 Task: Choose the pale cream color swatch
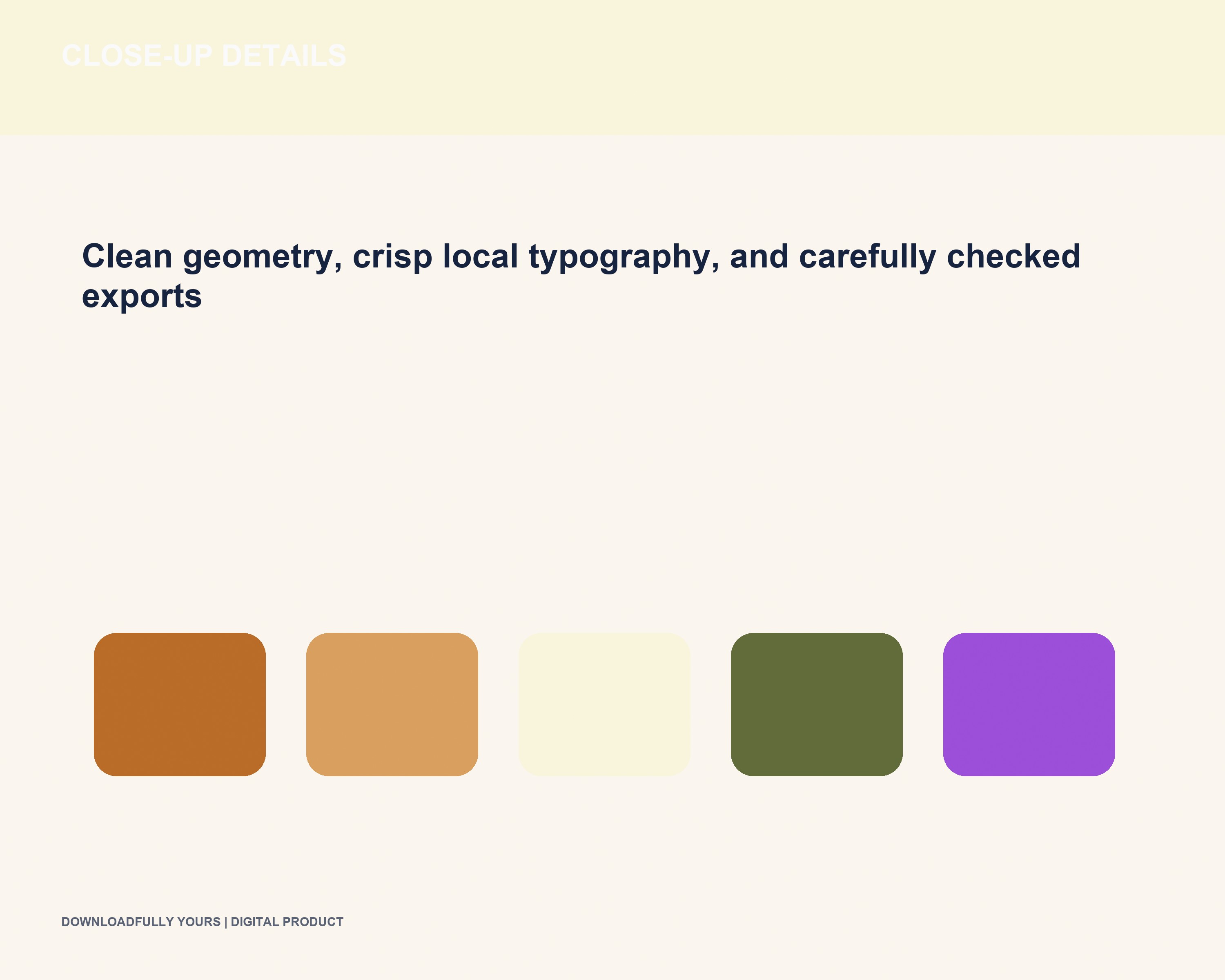tap(605, 704)
